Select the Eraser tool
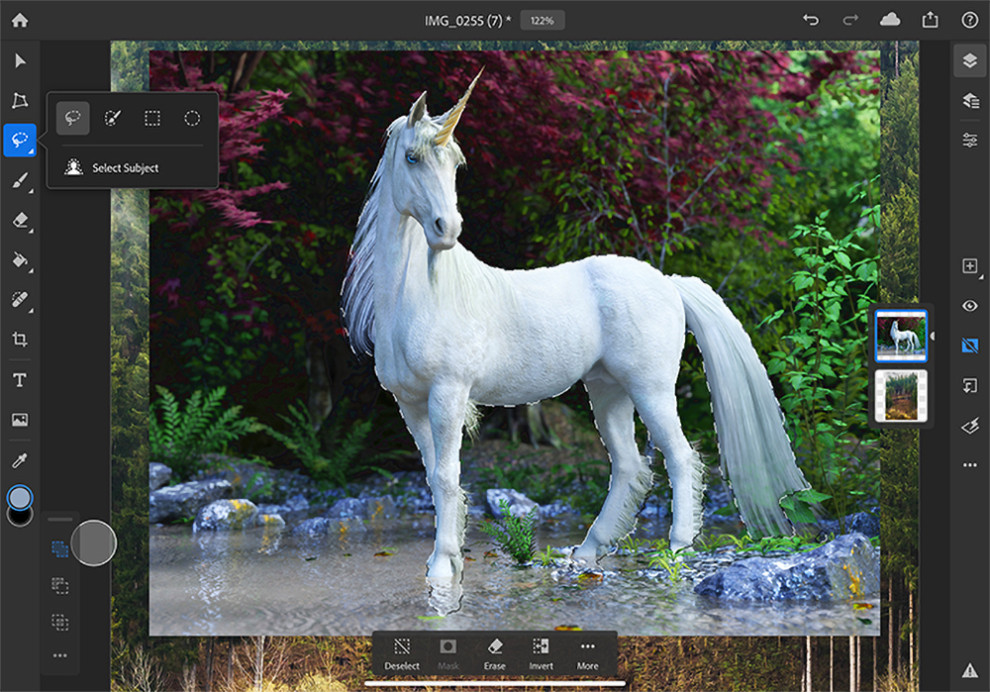The image size is (990, 692). pyautogui.click(x=18, y=221)
